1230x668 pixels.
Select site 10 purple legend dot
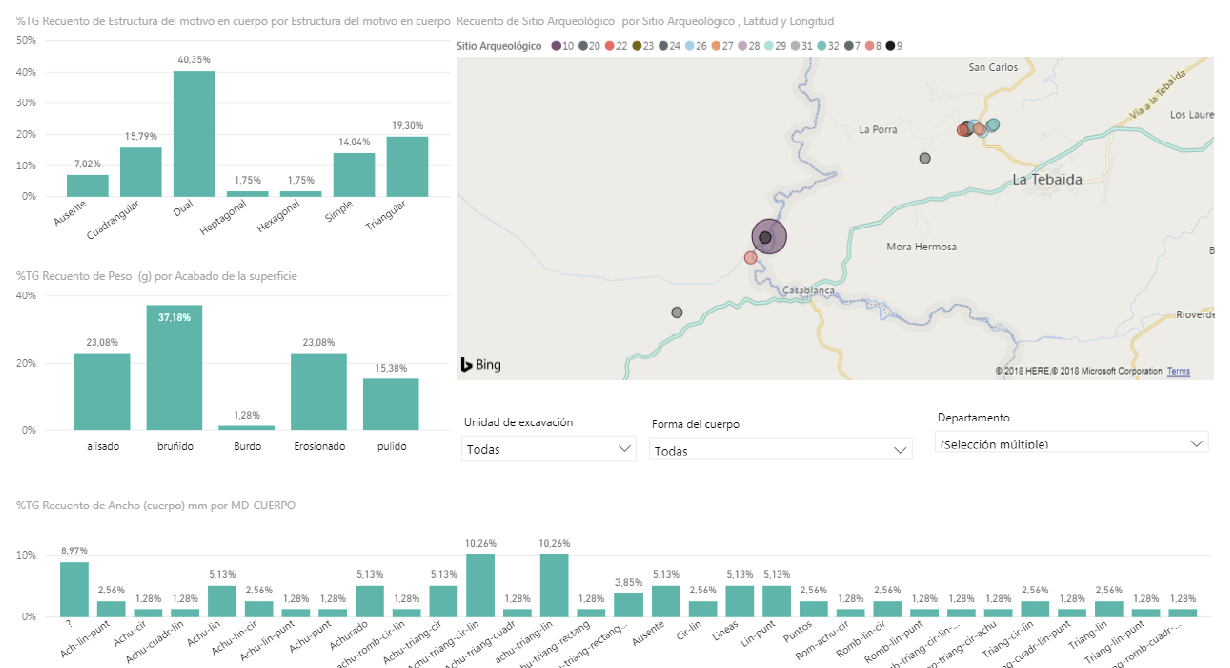555,46
